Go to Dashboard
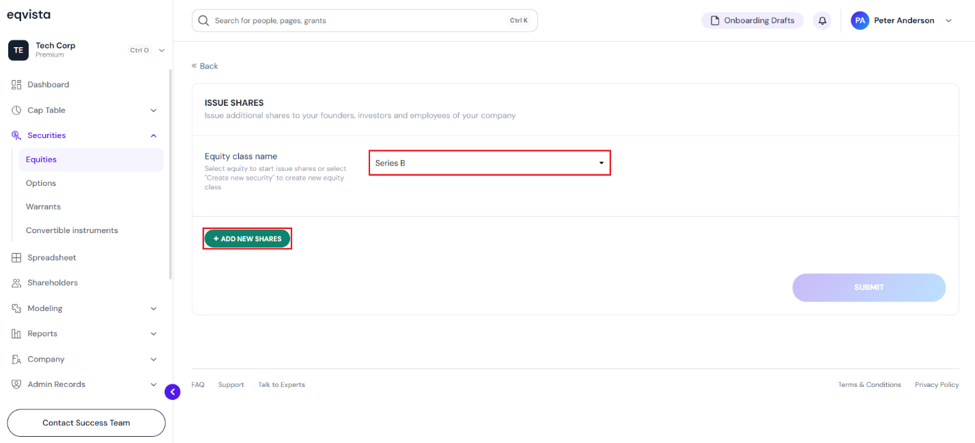Screen dimensions: 975x443 pyautogui.click(x=48, y=85)
